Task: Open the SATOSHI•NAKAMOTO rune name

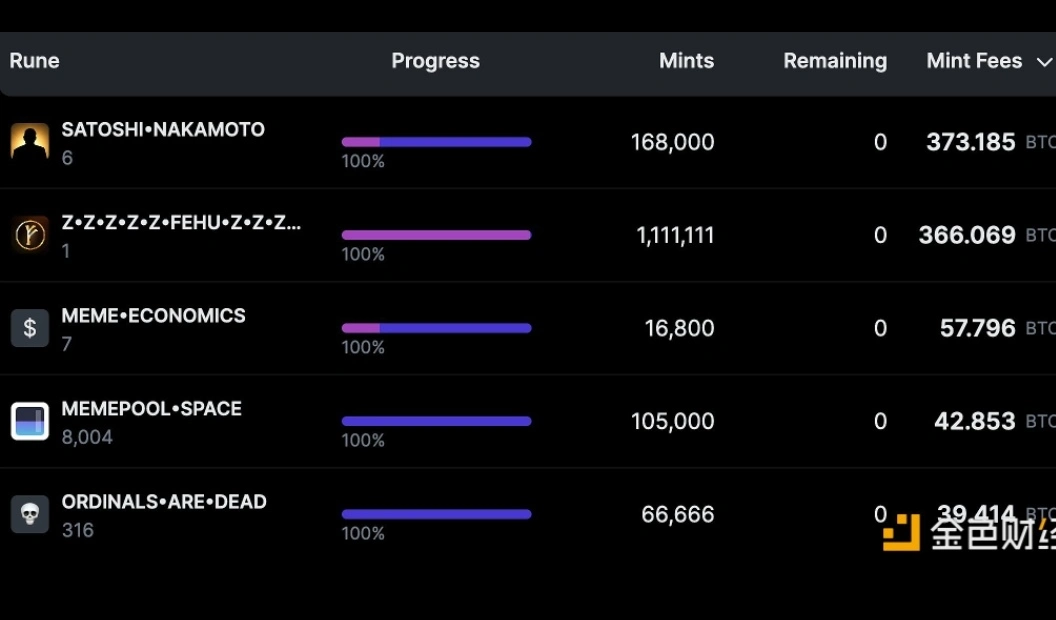Action: 163,129
